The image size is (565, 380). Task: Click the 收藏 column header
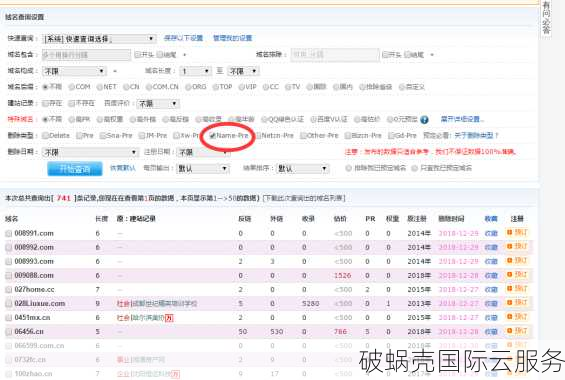click(491, 219)
